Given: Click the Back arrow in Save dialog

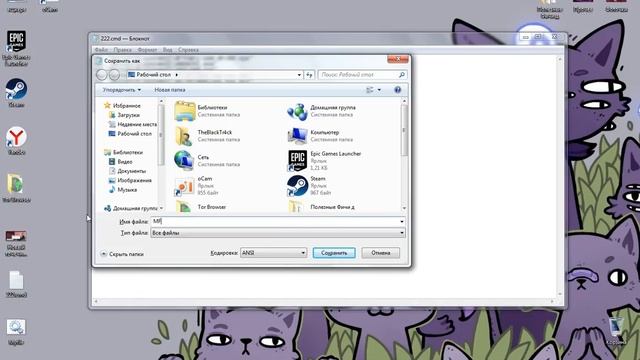Looking at the screenshot, I should [102, 75].
